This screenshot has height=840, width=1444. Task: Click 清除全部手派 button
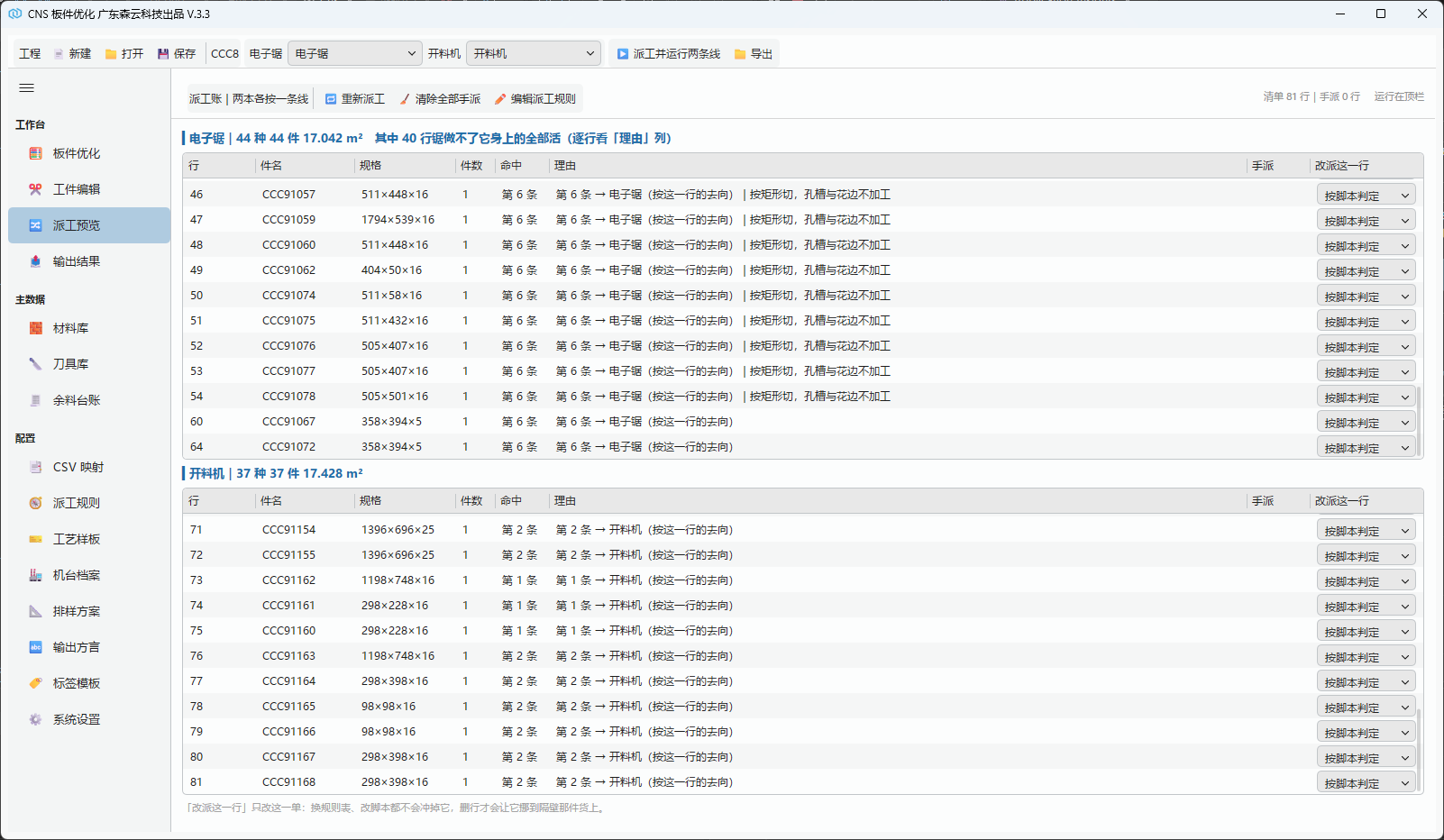tap(440, 99)
